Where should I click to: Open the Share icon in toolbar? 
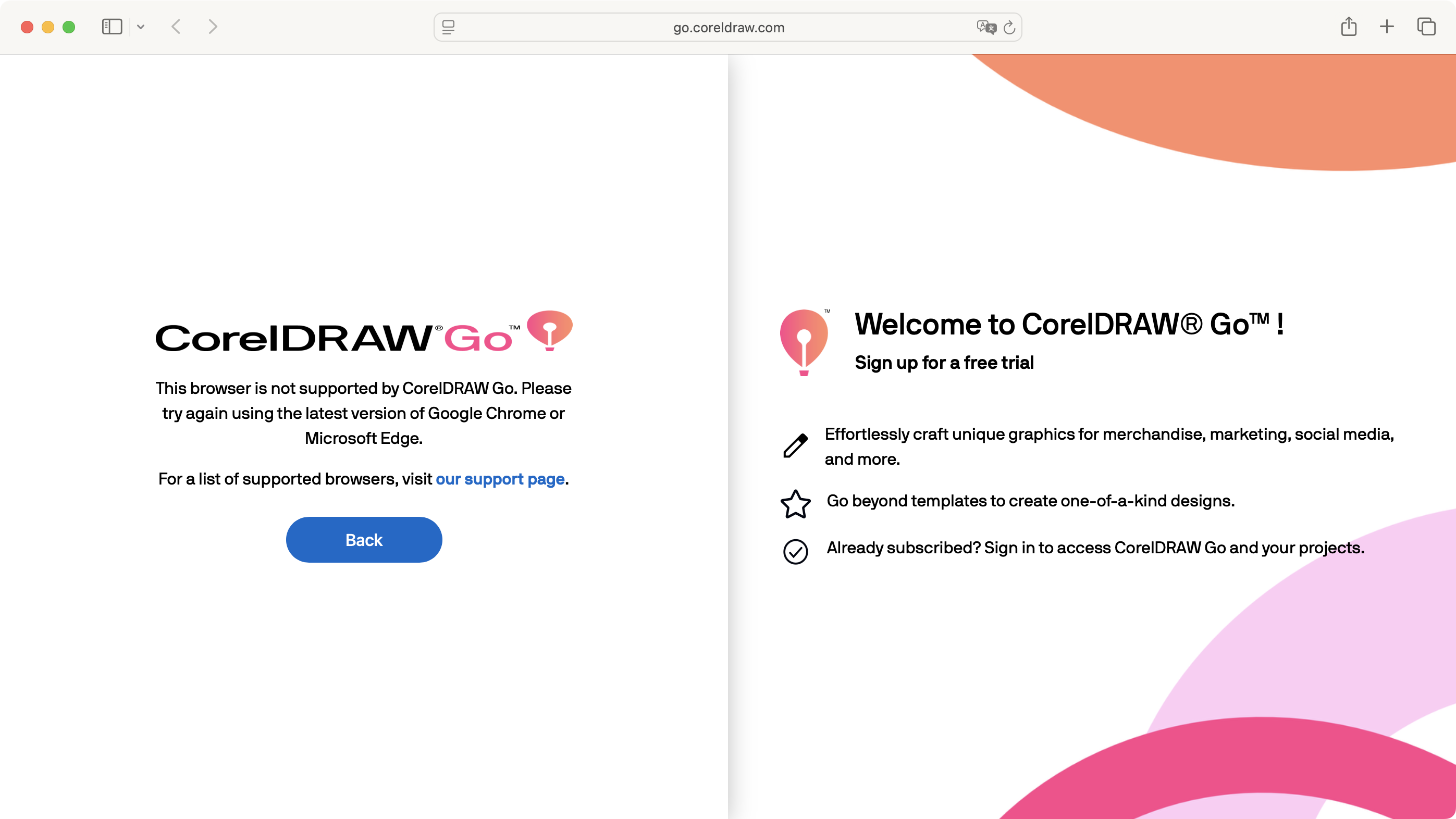click(1349, 27)
